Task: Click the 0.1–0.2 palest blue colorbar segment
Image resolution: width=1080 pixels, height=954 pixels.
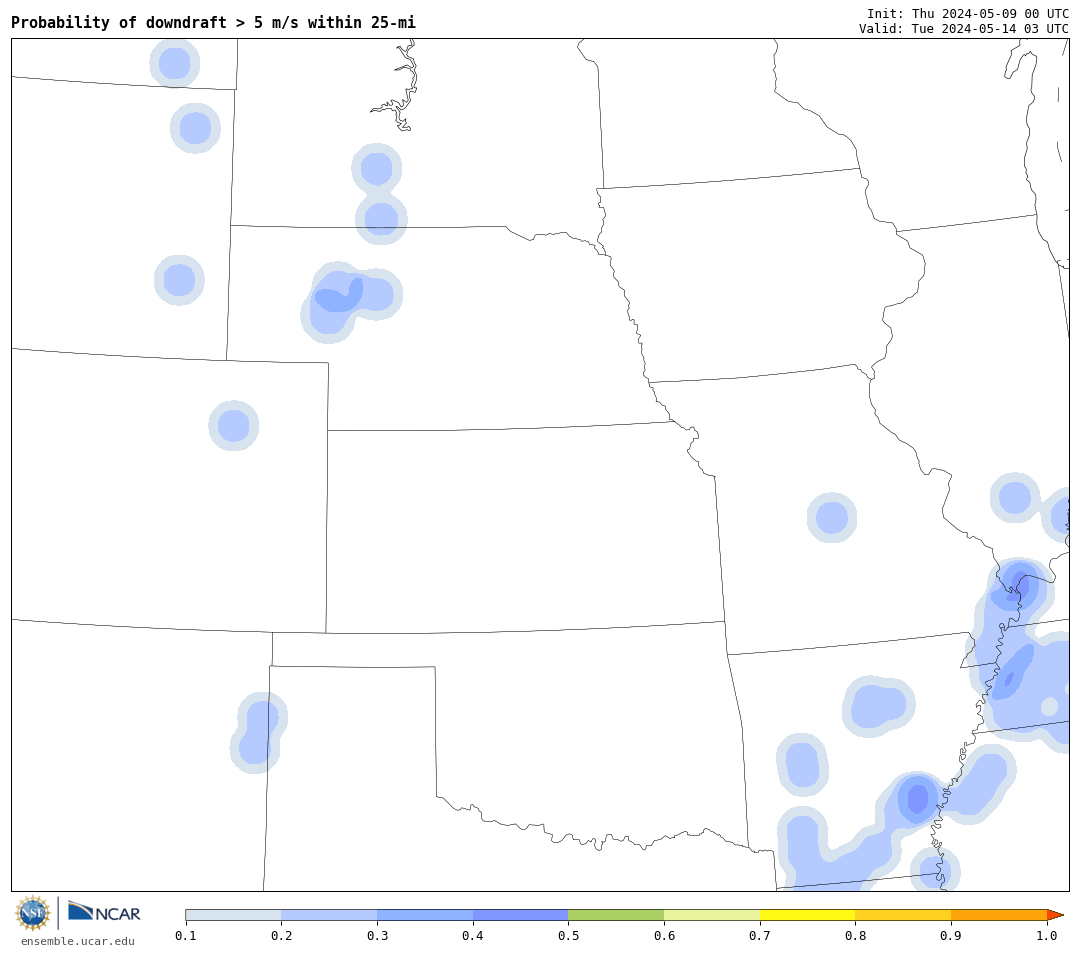Action: pos(233,915)
